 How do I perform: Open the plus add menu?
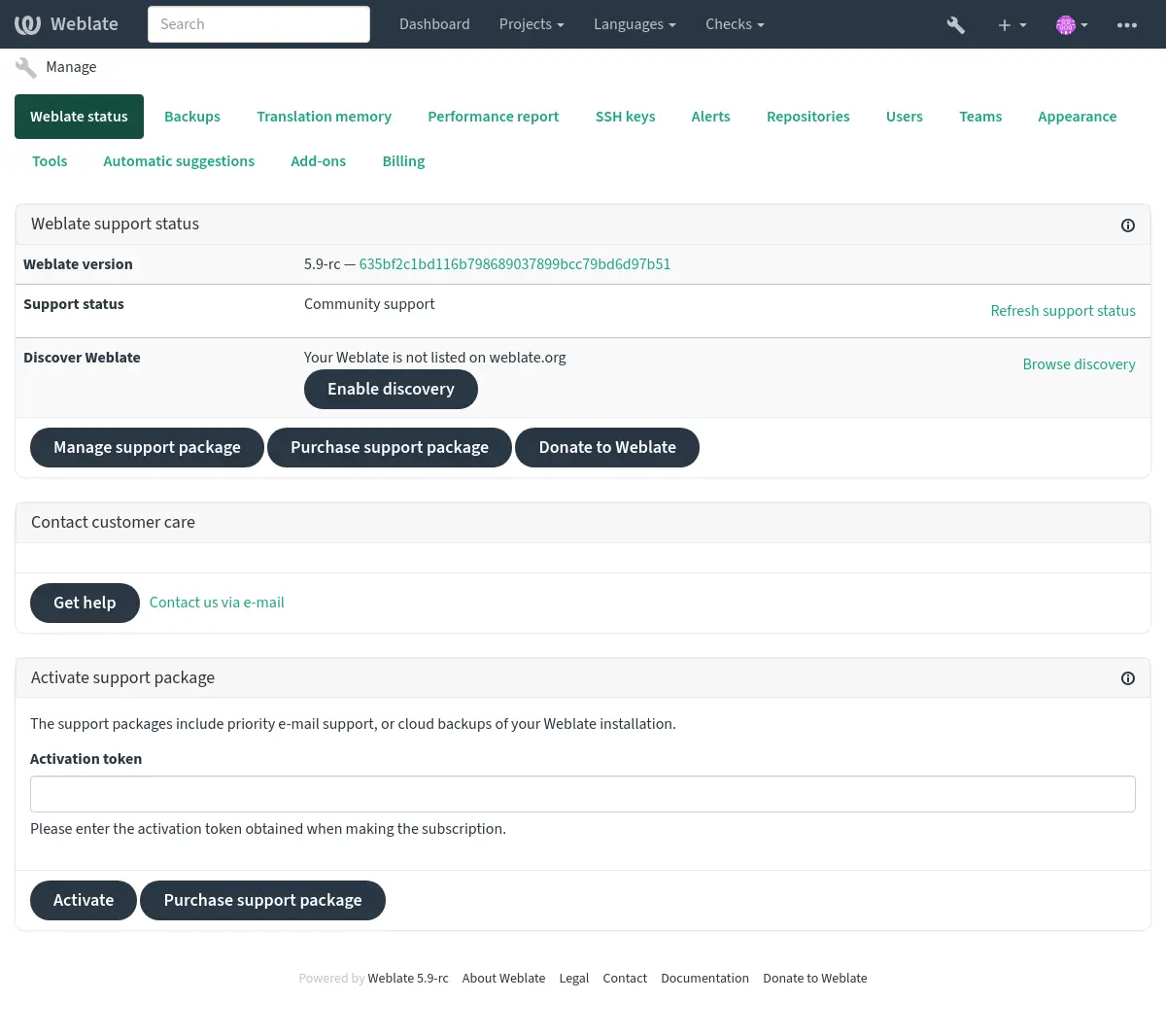[x=1012, y=24]
